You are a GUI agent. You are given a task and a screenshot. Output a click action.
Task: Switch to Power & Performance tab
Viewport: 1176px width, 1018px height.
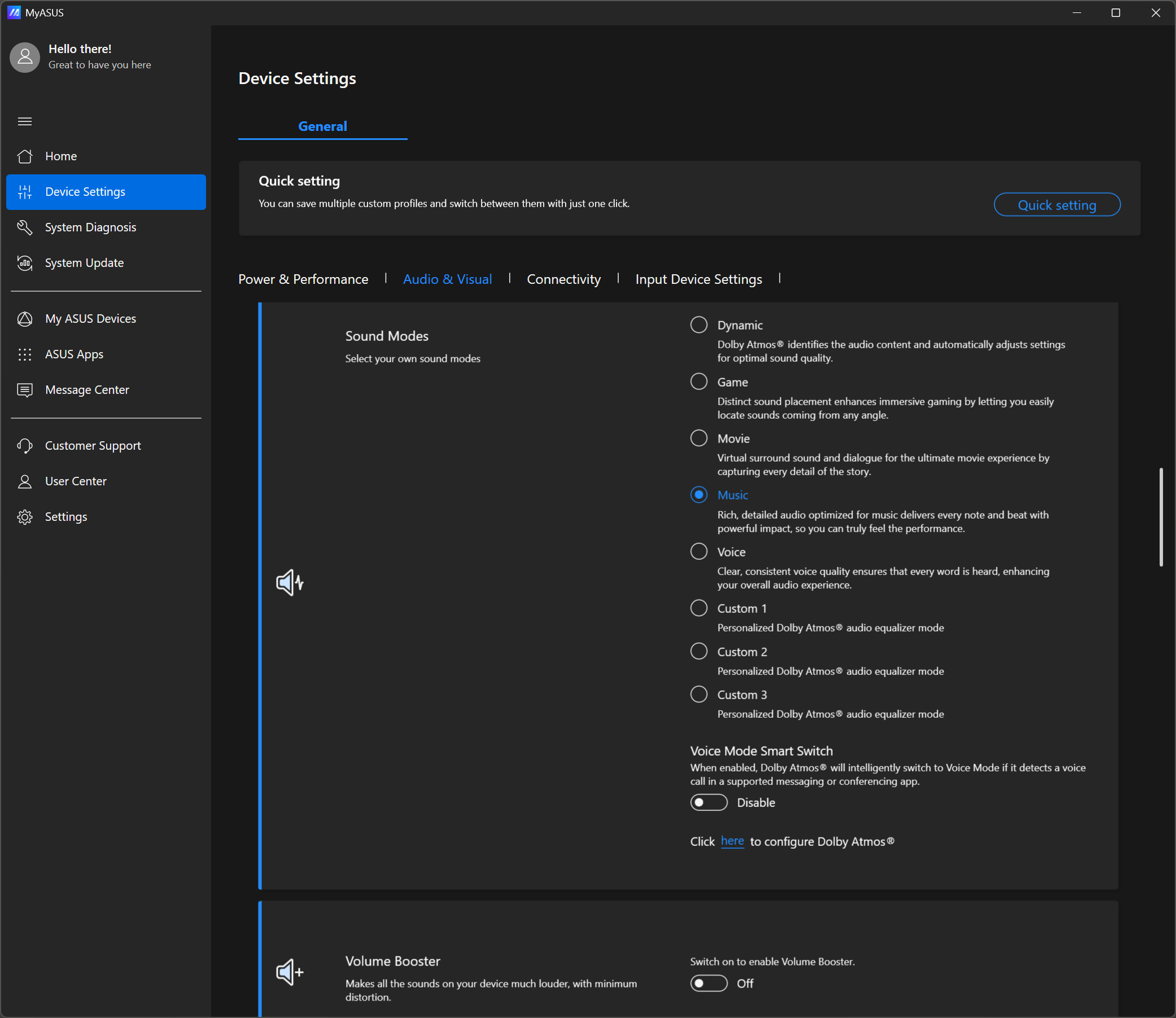pyautogui.click(x=303, y=279)
